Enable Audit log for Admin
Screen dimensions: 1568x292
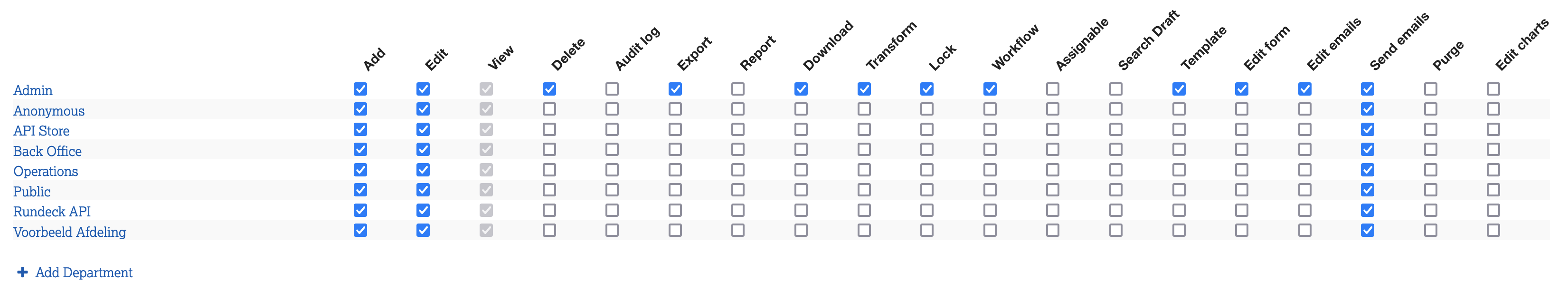point(612,89)
